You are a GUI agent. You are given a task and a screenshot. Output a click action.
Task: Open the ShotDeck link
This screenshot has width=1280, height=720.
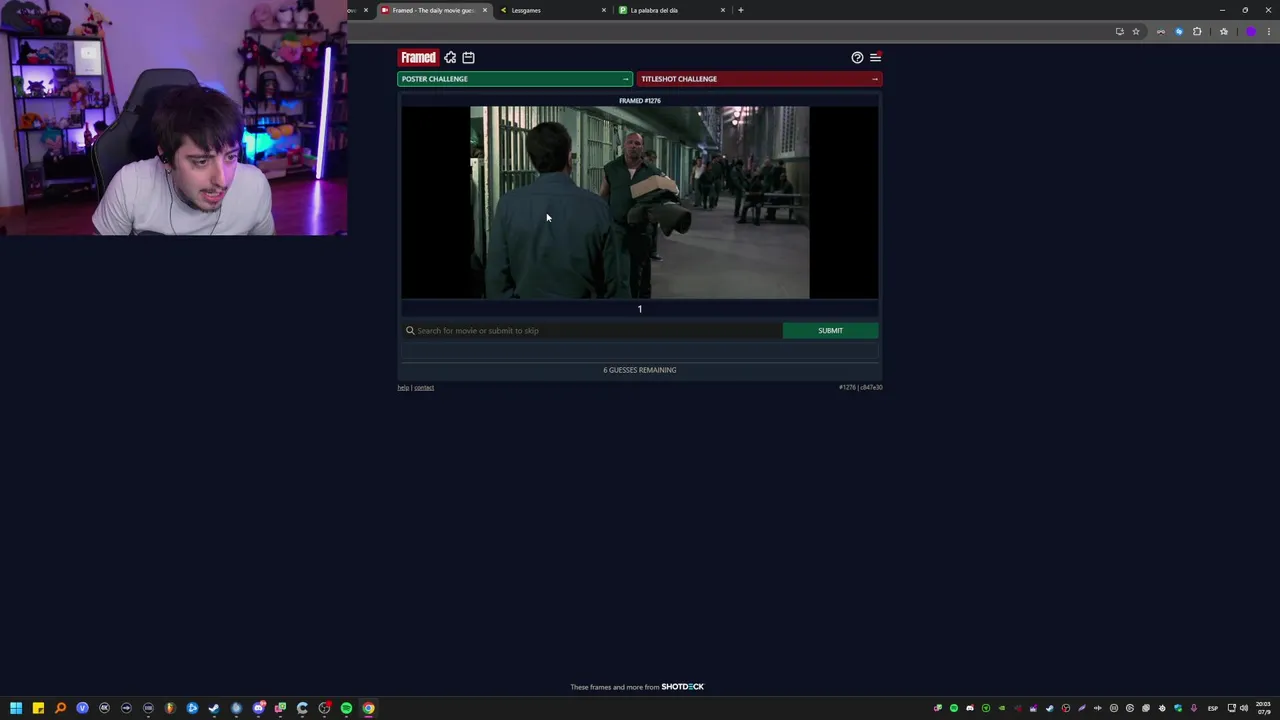(683, 687)
